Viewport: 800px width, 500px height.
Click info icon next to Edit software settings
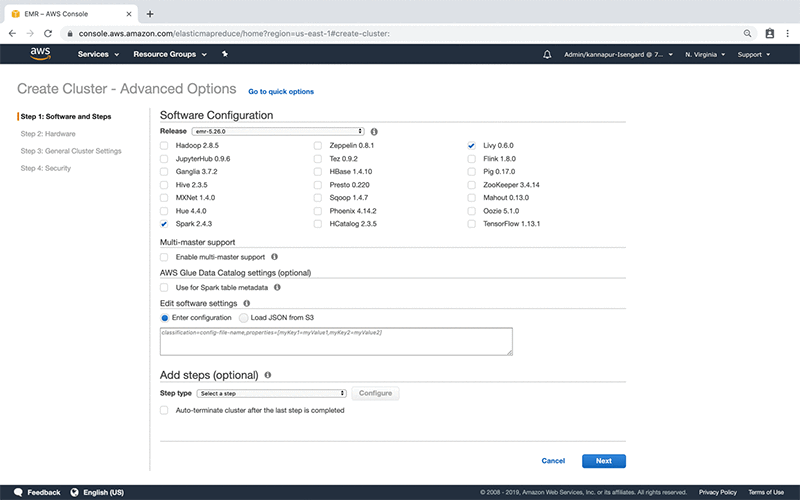pyautogui.click(x=246, y=303)
